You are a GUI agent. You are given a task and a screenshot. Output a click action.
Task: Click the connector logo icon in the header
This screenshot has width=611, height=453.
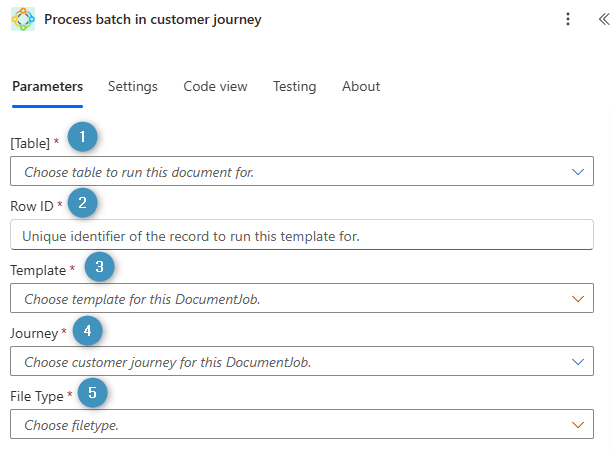coord(23,20)
